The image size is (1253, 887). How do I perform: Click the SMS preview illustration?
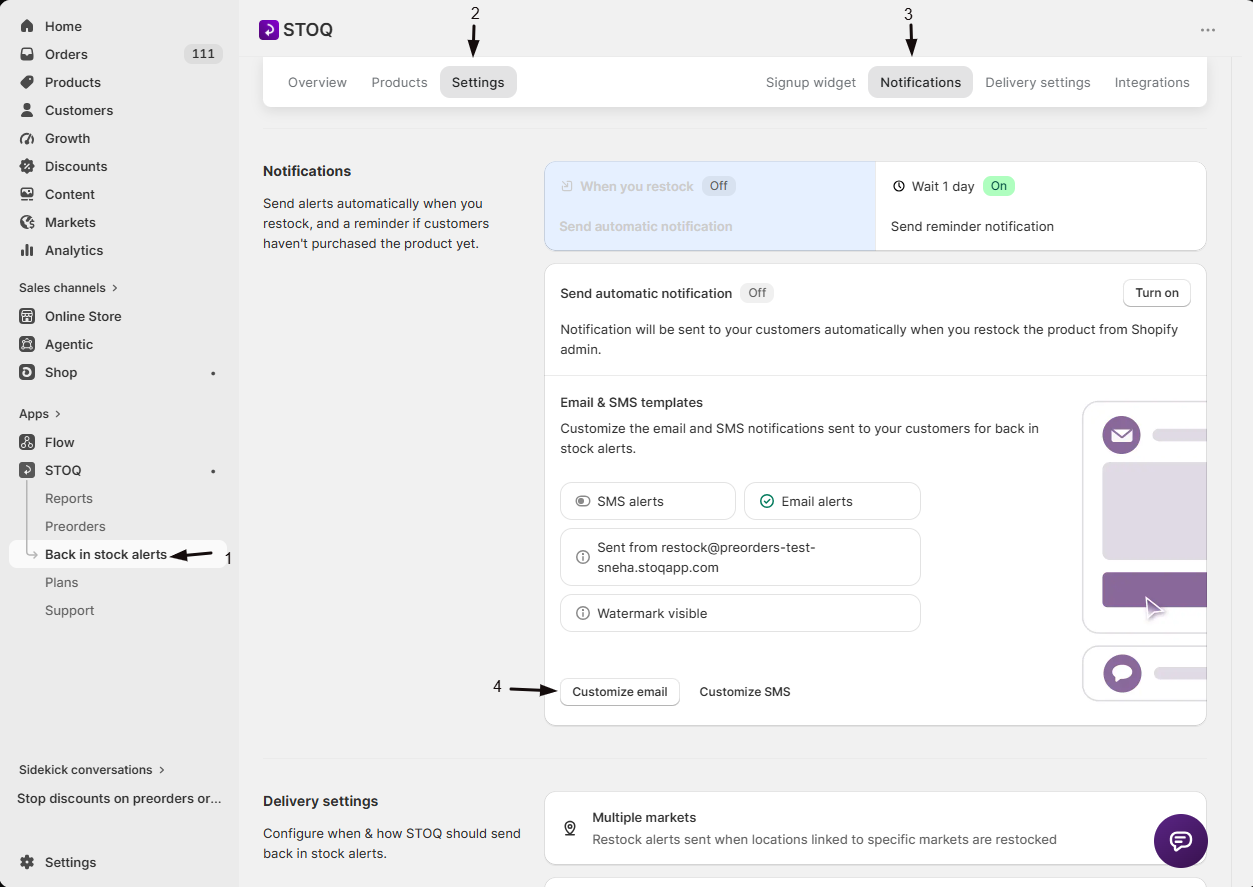point(1145,673)
